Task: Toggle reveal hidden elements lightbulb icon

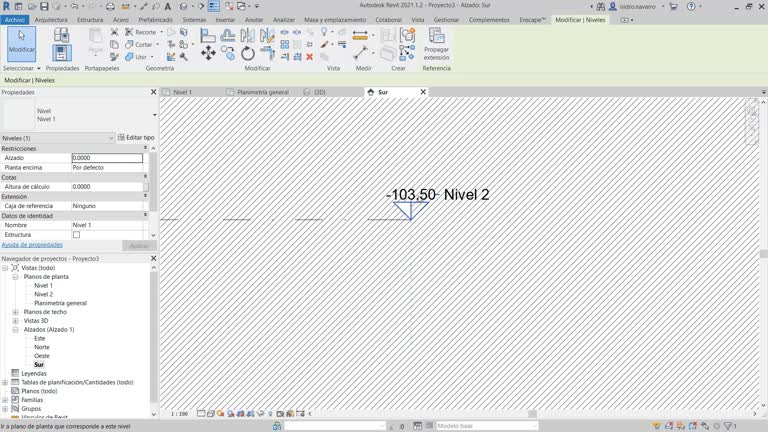Action: [x=270, y=413]
